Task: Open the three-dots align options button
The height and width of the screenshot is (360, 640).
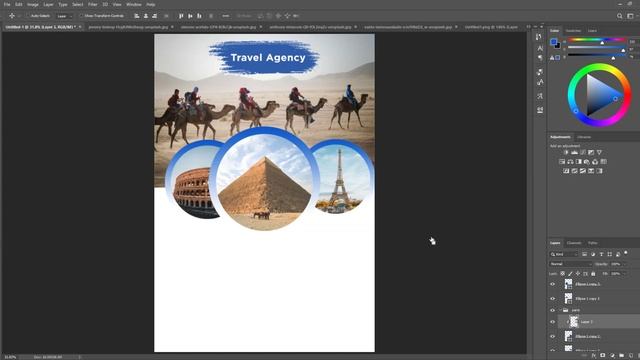Action: (x=225, y=16)
